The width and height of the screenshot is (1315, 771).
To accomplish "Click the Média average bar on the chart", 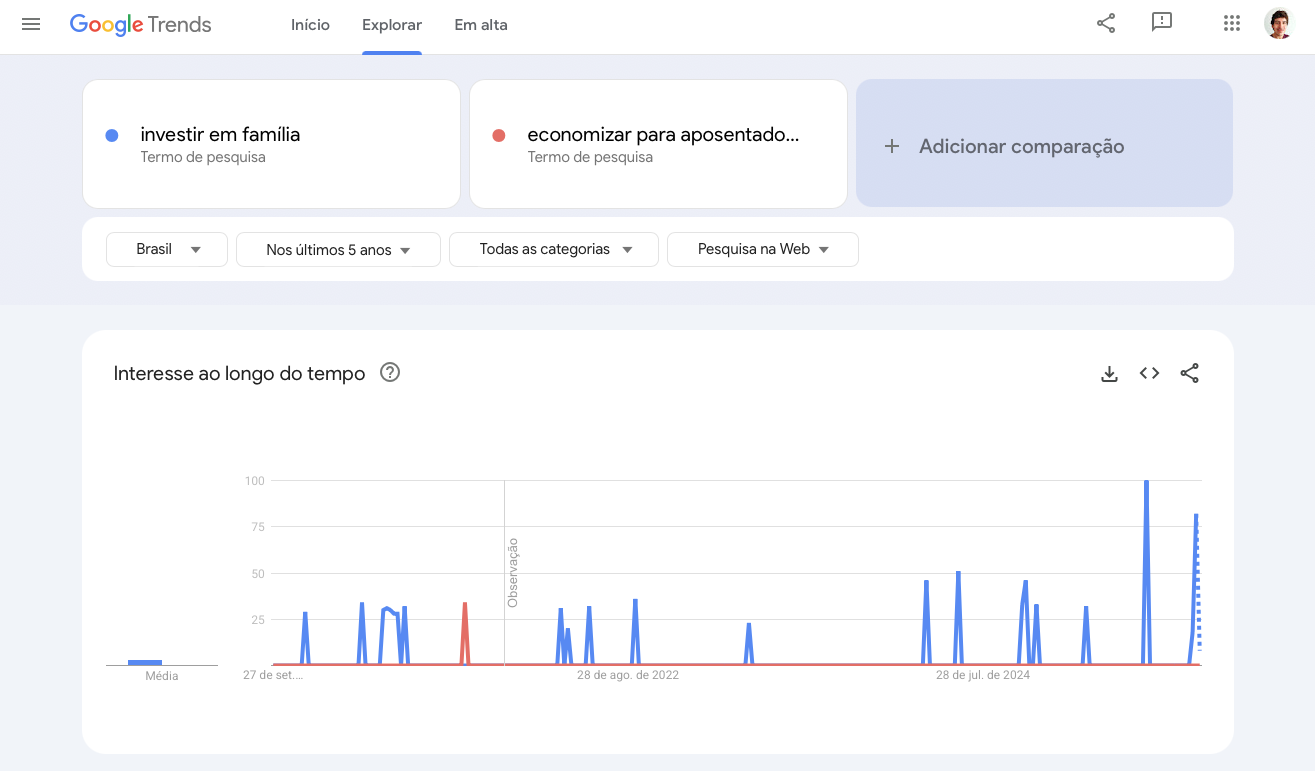I will pyautogui.click(x=146, y=662).
